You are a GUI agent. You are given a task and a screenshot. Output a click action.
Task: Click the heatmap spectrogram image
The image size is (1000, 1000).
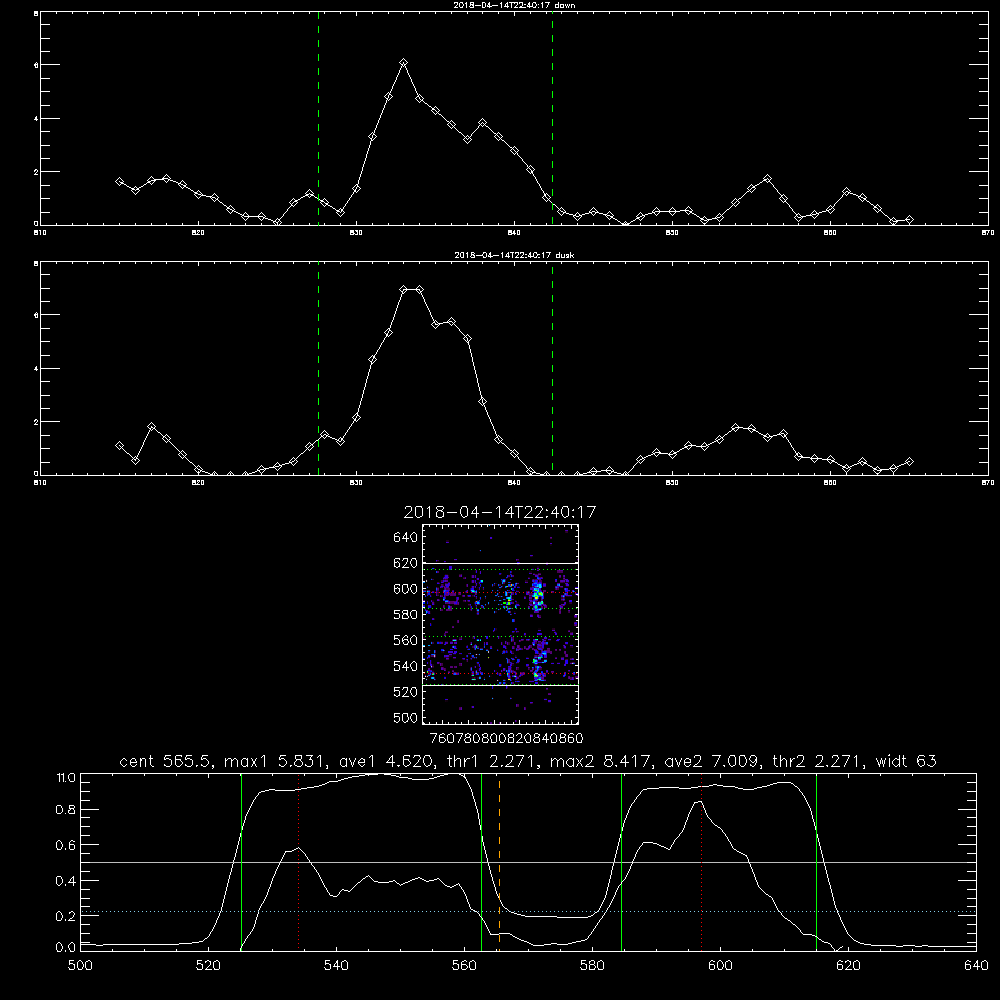point(501,624)
